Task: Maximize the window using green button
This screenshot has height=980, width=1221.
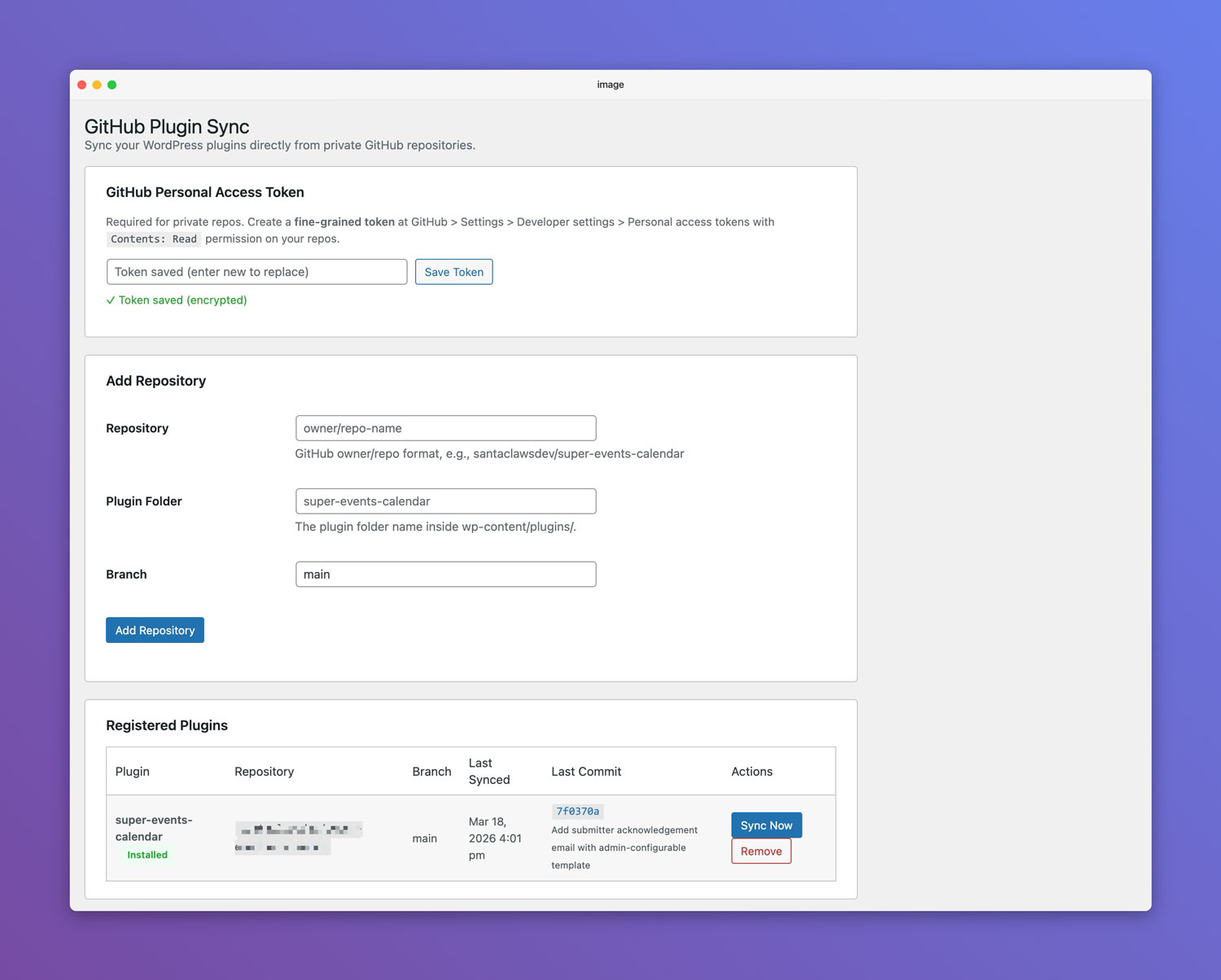Action: (112, 85)
